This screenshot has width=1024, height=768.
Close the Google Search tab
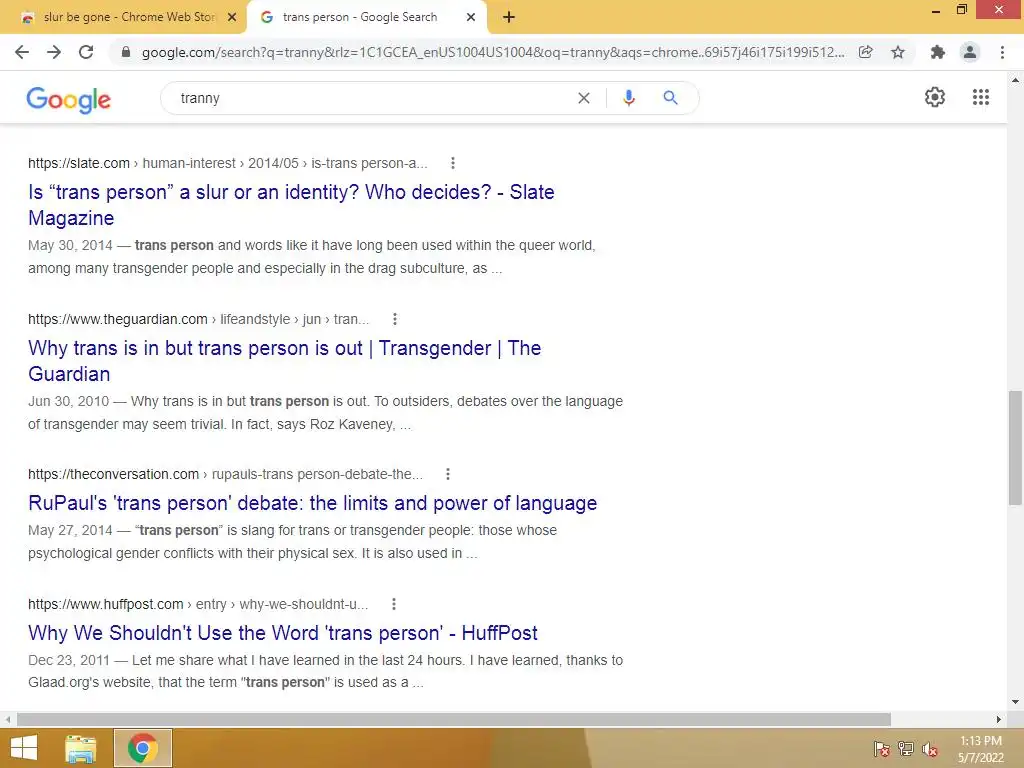pos(471,18)
